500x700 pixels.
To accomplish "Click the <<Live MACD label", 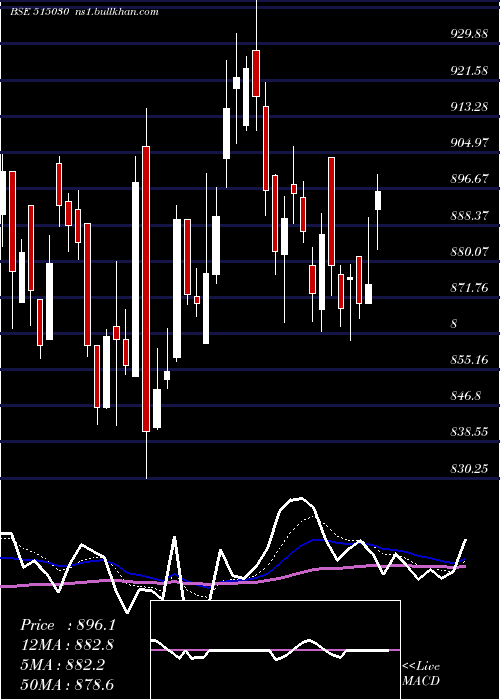I will click(421, 673).
